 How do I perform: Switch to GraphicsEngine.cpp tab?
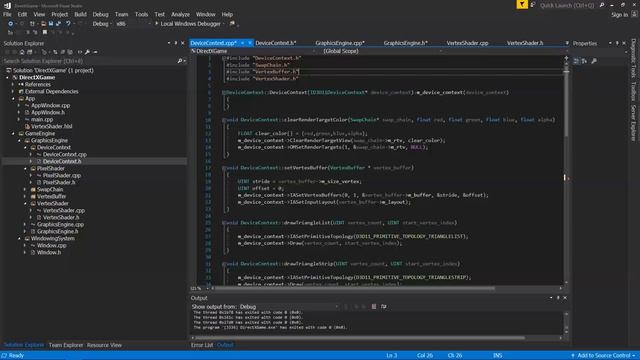(340, 43)
